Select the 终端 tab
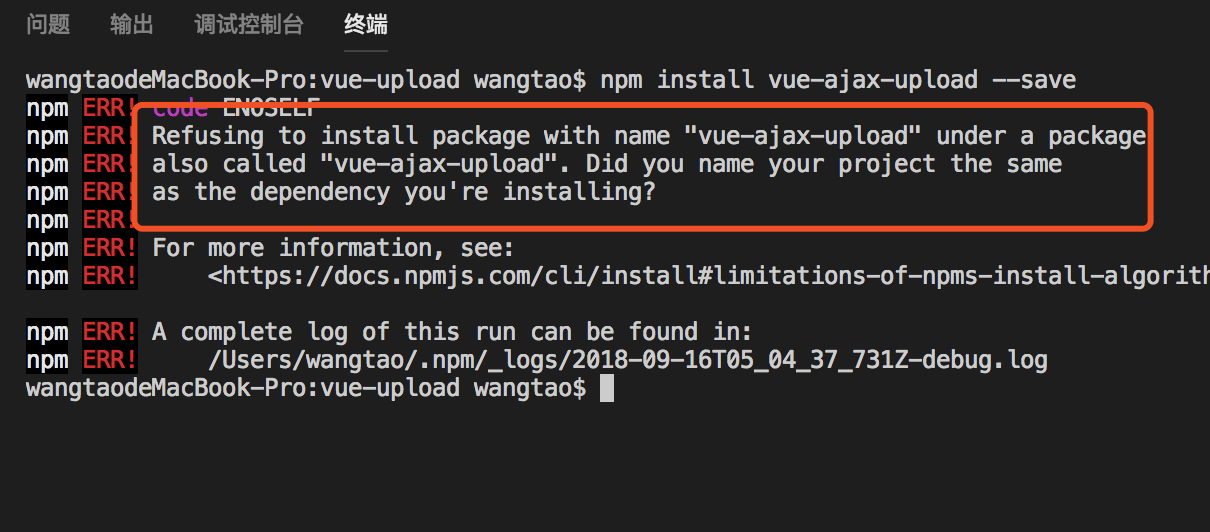The height and width of the screenshot is (532, 1210). coord(365,26)
